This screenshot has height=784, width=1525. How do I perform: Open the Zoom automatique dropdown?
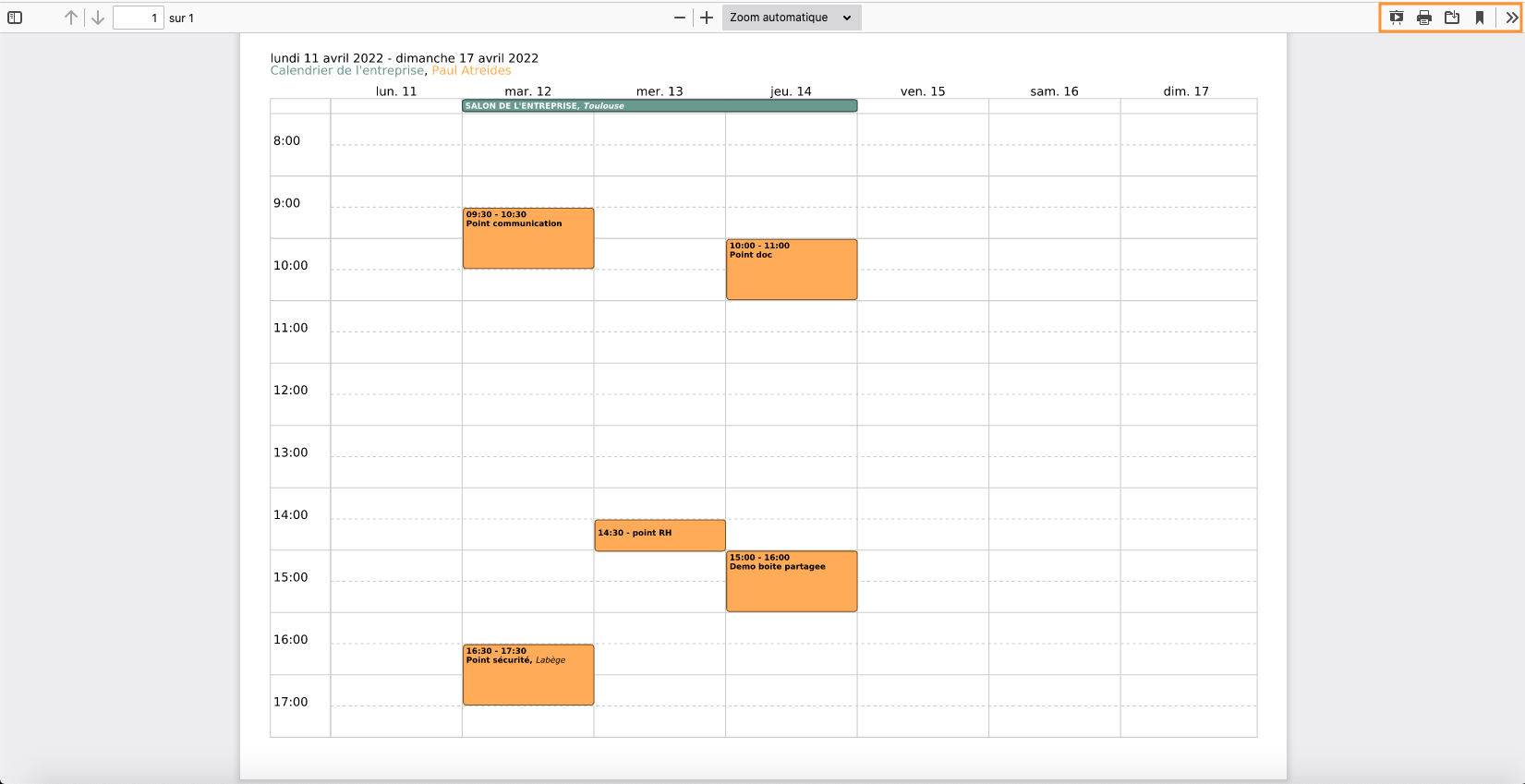coord(791,18)
